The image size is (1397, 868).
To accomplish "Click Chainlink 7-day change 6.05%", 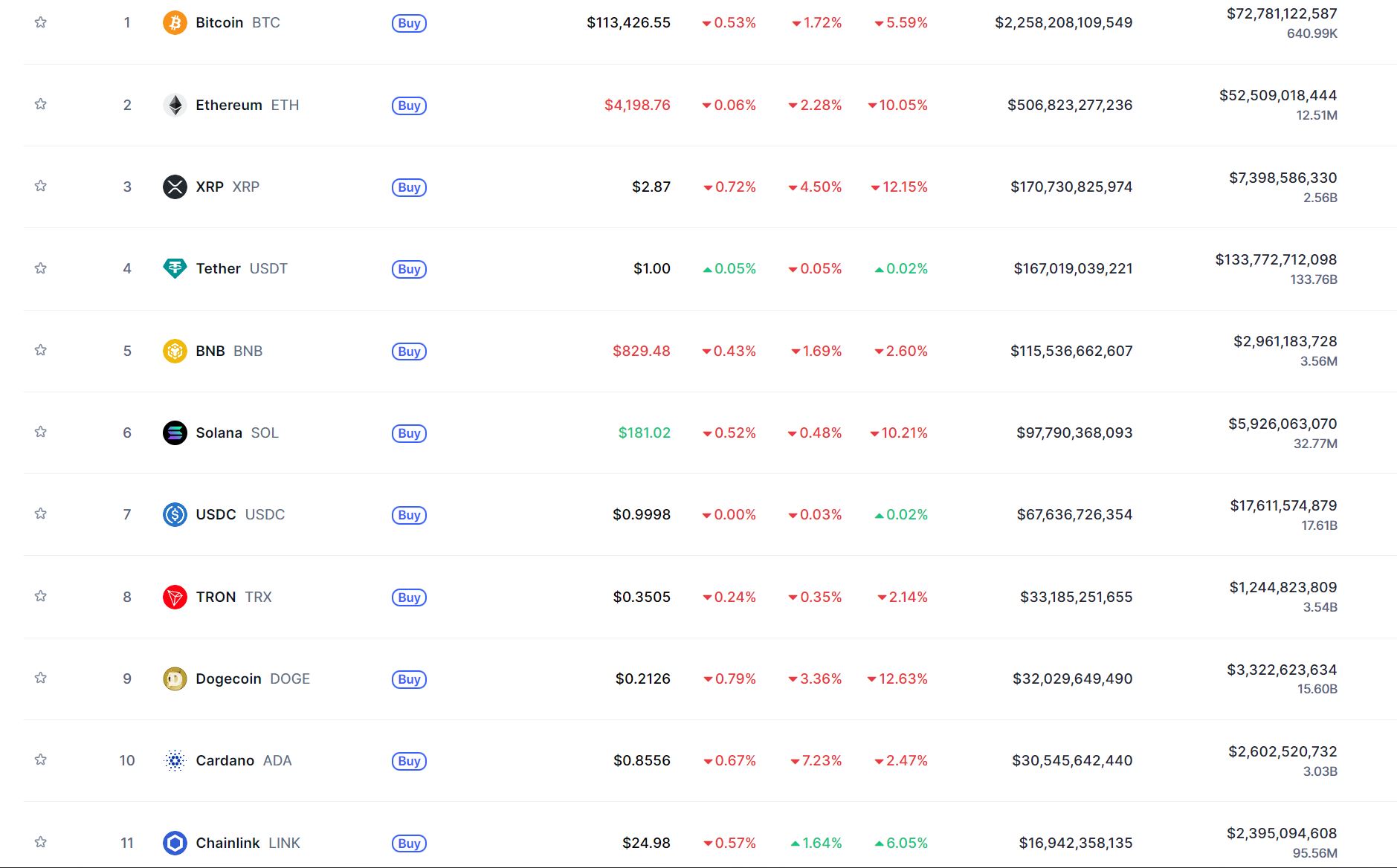I will coord(901,843).
